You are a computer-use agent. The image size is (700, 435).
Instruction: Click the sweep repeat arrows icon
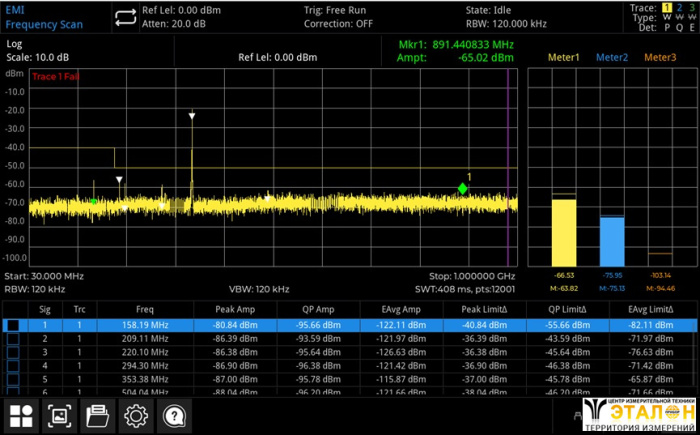click(125, 17)
